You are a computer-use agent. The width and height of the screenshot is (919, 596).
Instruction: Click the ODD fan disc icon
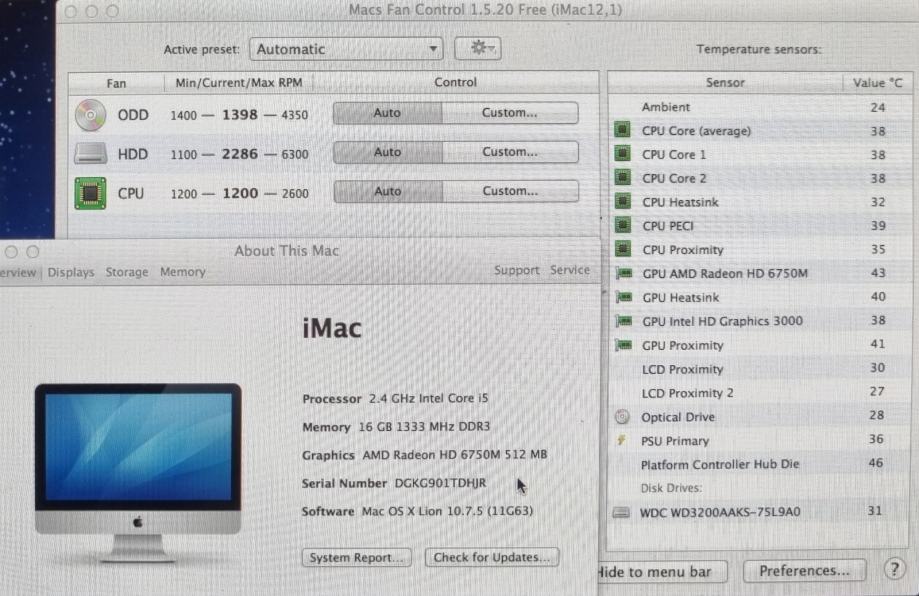[x=90, y=114]
